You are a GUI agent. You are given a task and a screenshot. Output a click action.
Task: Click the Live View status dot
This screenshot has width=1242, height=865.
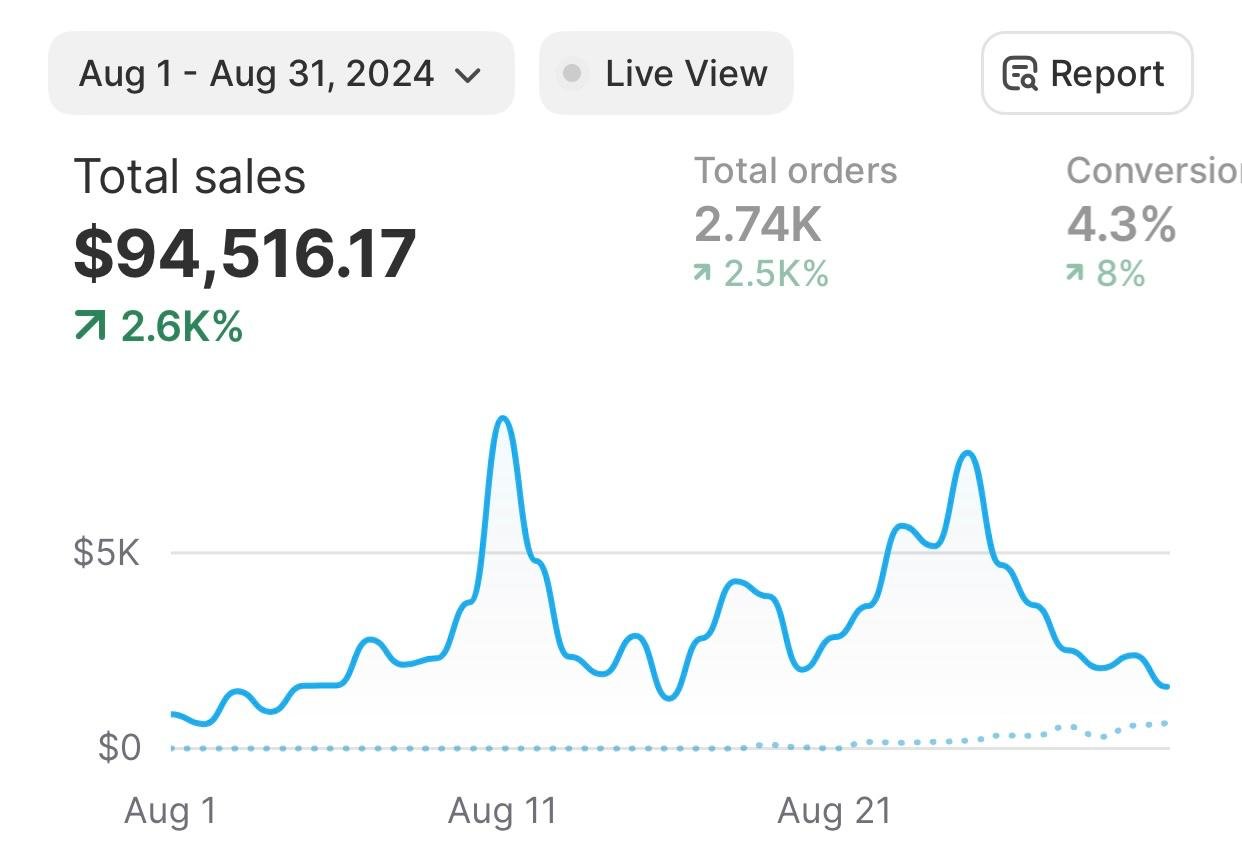[572, 73]
